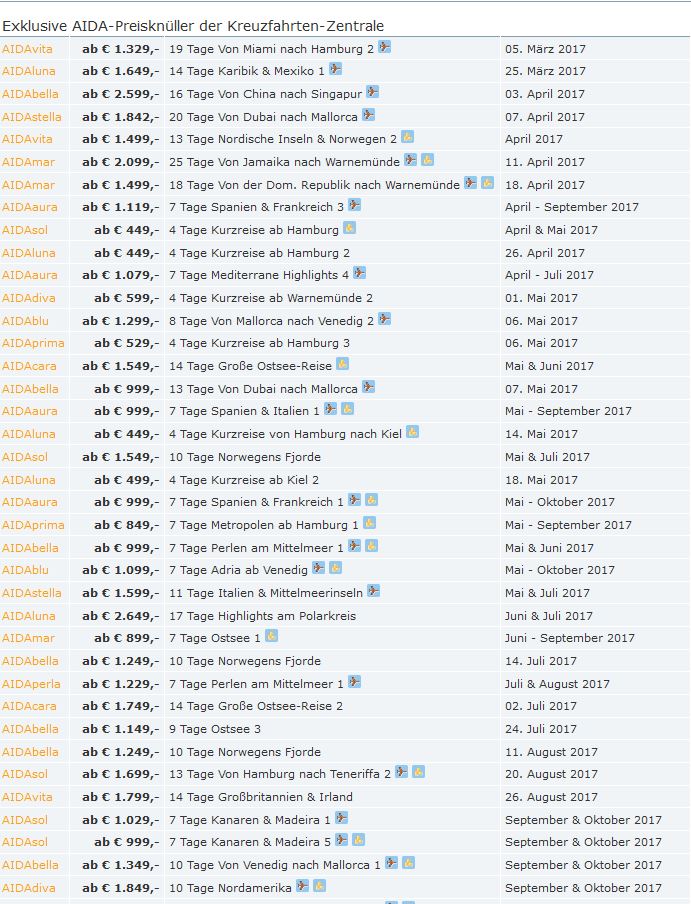Click the plane icon after Mediterrane Highlights 4
The width and height of the screenshot is (691, 904).
360,272
